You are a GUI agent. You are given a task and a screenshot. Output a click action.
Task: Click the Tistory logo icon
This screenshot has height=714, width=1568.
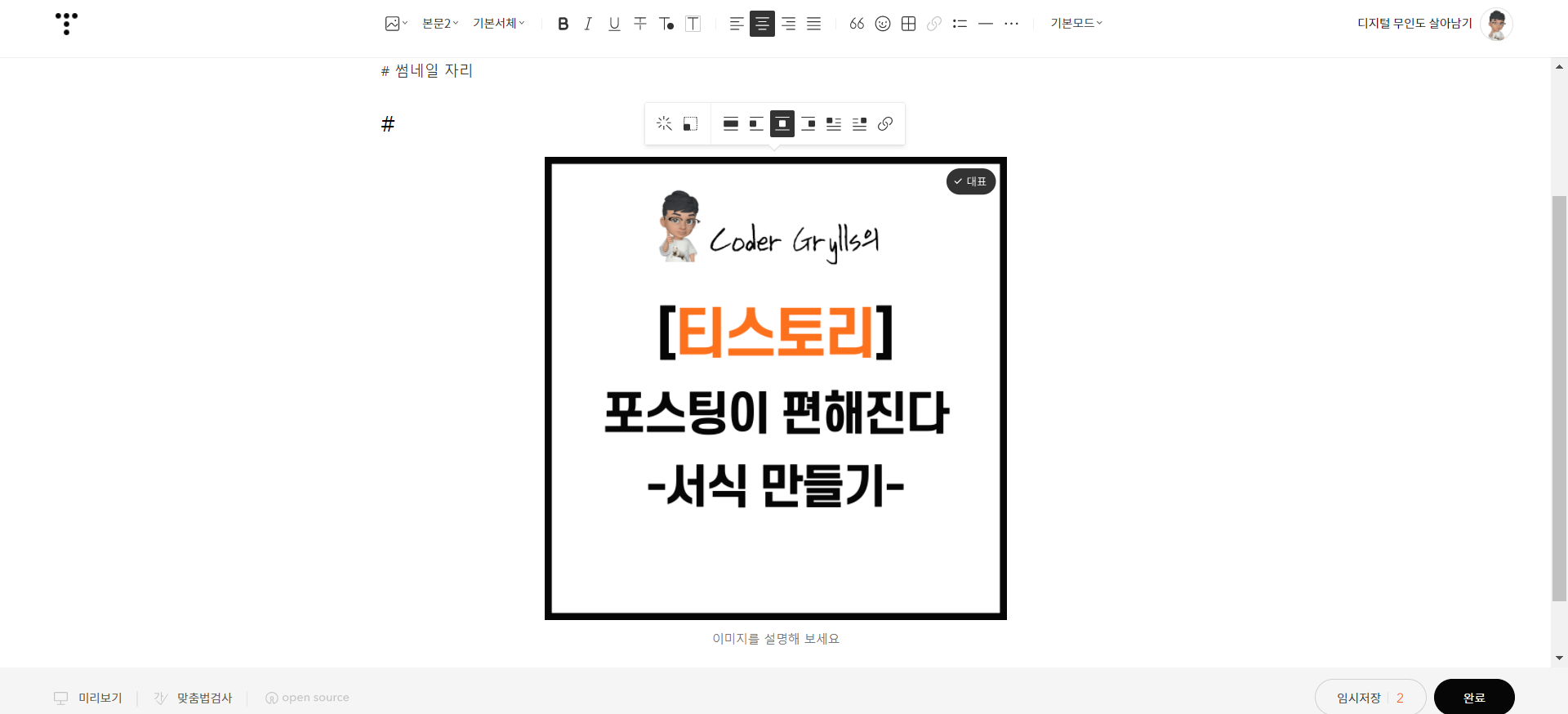tap(66, 24)
